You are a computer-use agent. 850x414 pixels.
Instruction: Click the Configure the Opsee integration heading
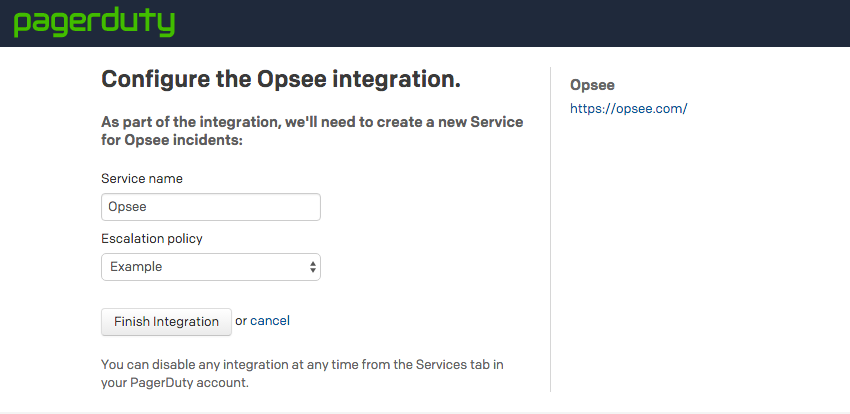coord(281,79)
